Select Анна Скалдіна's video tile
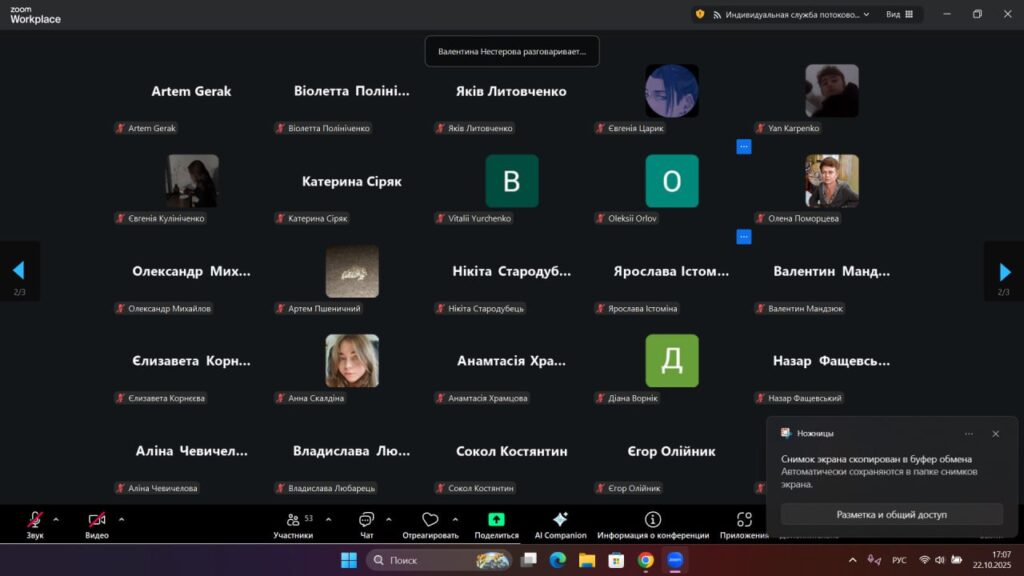The image size is (1024, 576). (352, 361)
